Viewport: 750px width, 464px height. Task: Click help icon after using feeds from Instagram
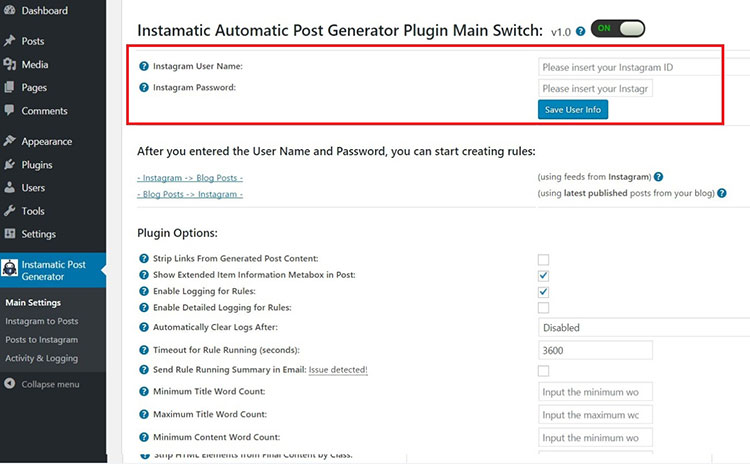coord(658,177)
